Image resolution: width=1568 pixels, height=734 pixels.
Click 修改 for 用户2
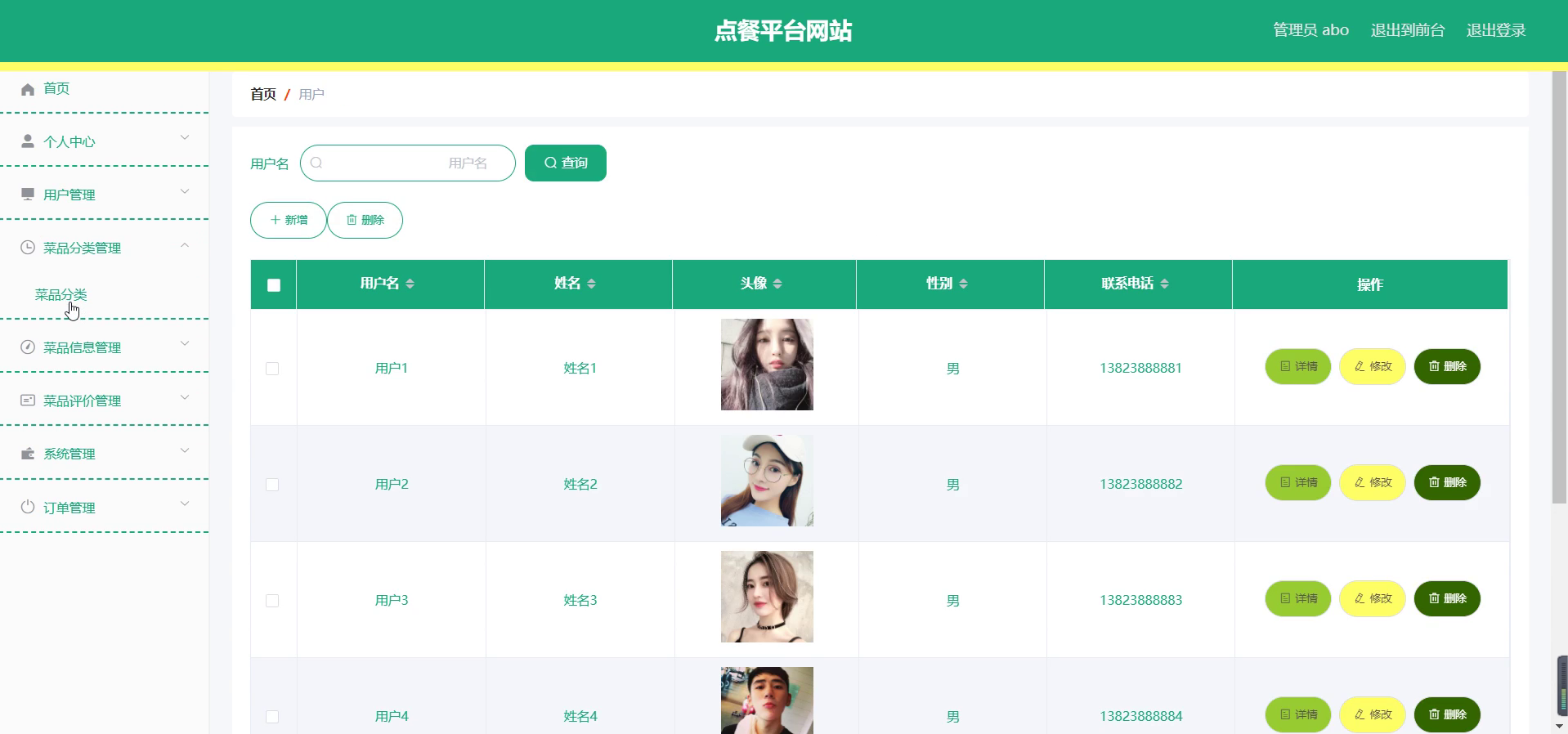(x=1373, y=482)
